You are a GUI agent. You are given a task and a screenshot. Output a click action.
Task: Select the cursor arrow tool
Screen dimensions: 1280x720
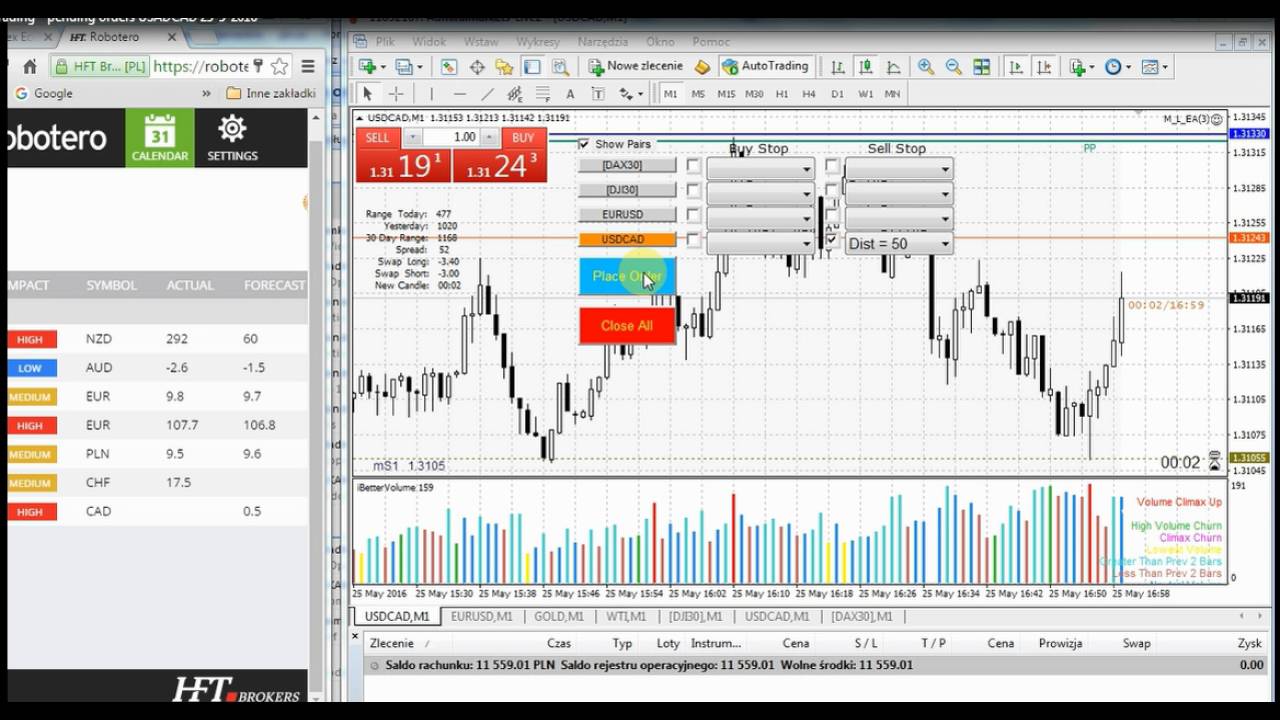(x=367, y=94)
